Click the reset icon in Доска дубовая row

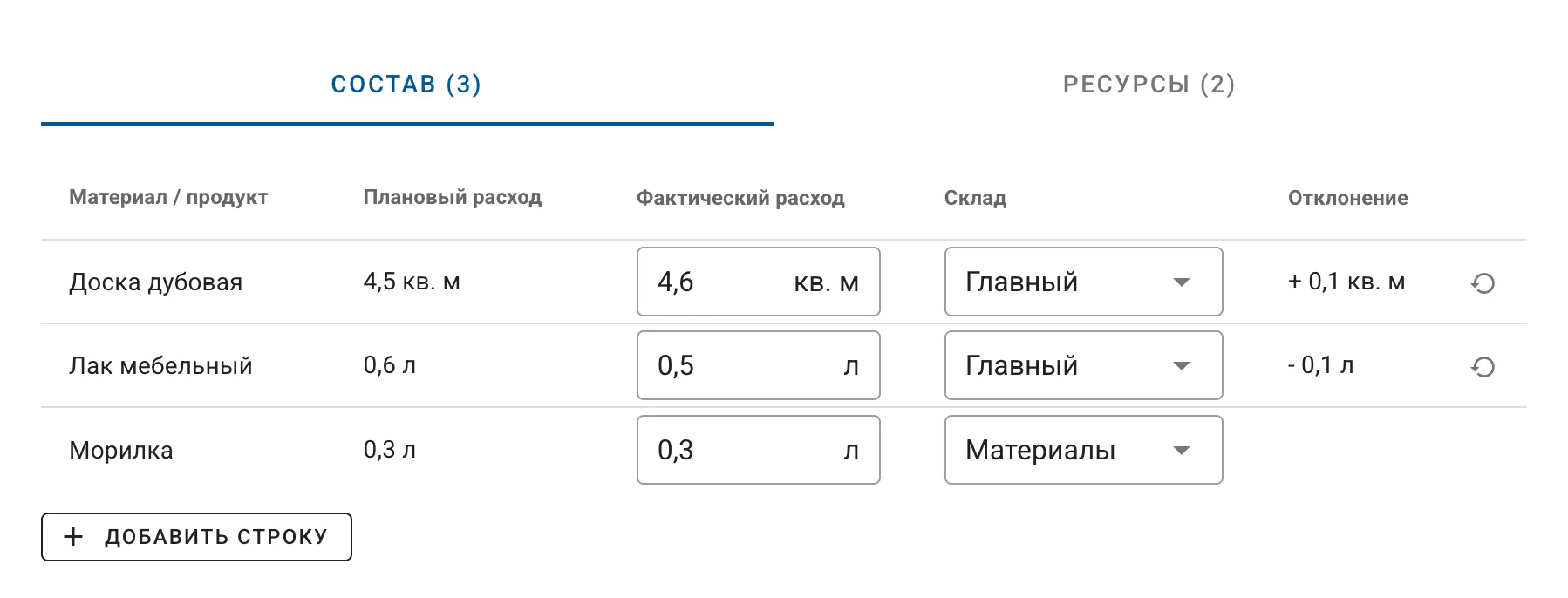[x=1485, y=282]
